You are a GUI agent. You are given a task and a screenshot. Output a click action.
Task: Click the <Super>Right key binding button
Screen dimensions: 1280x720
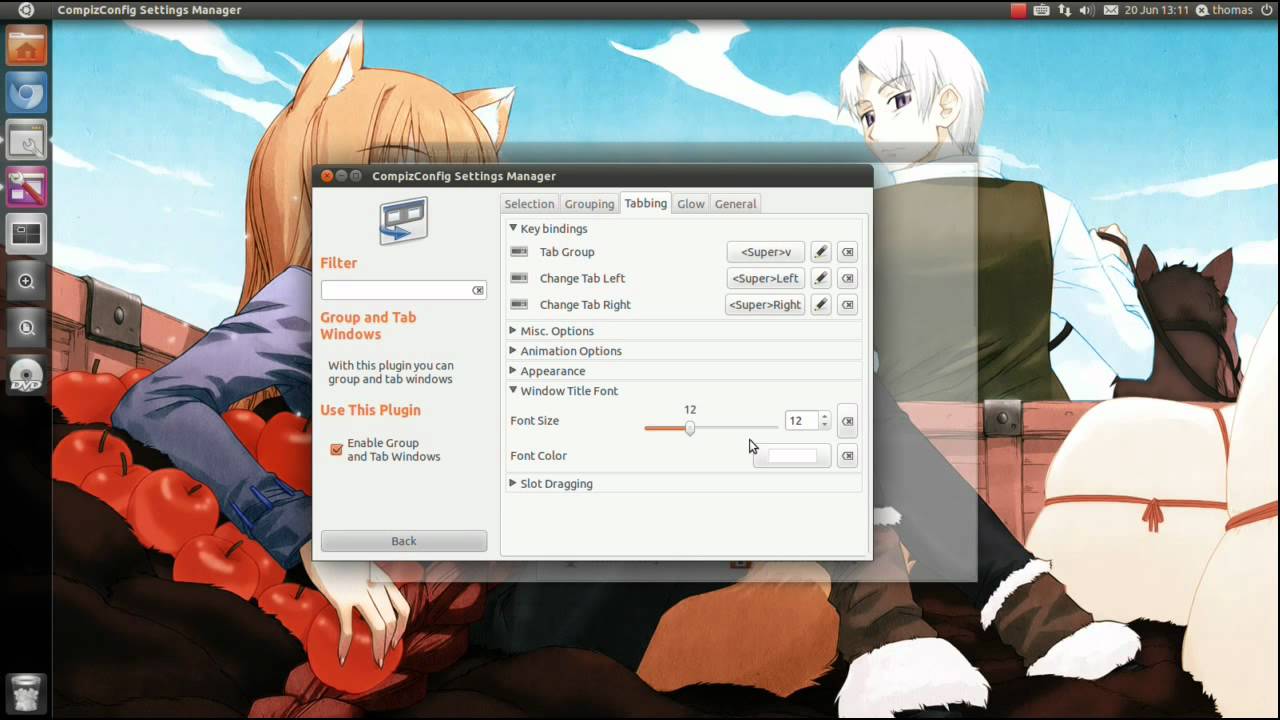[x=765, y=304]
